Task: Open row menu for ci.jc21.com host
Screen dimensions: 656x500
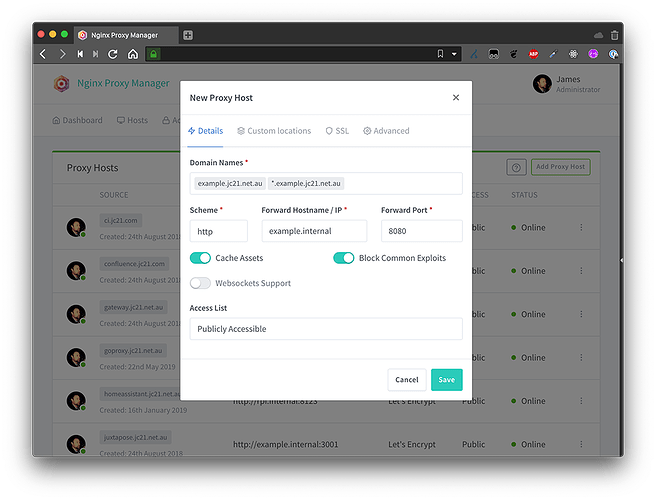Action: coord(581,227)
